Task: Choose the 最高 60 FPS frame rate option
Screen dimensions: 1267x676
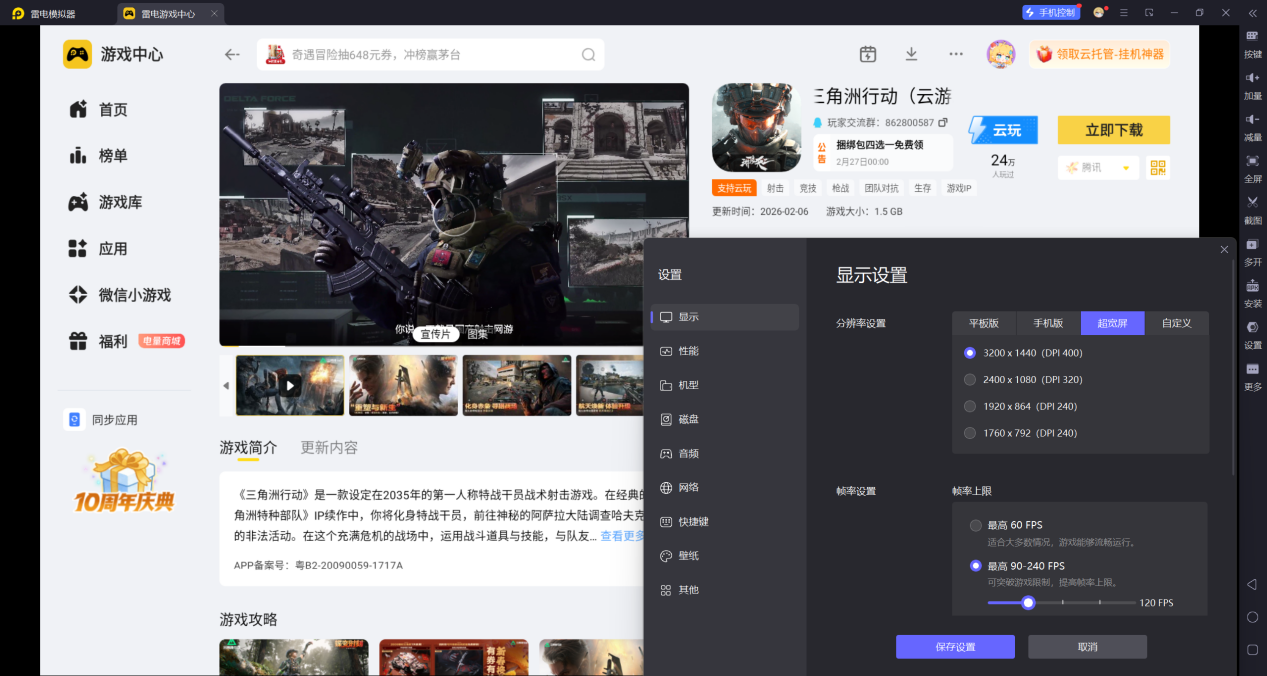Action: (x=975, y=526)
